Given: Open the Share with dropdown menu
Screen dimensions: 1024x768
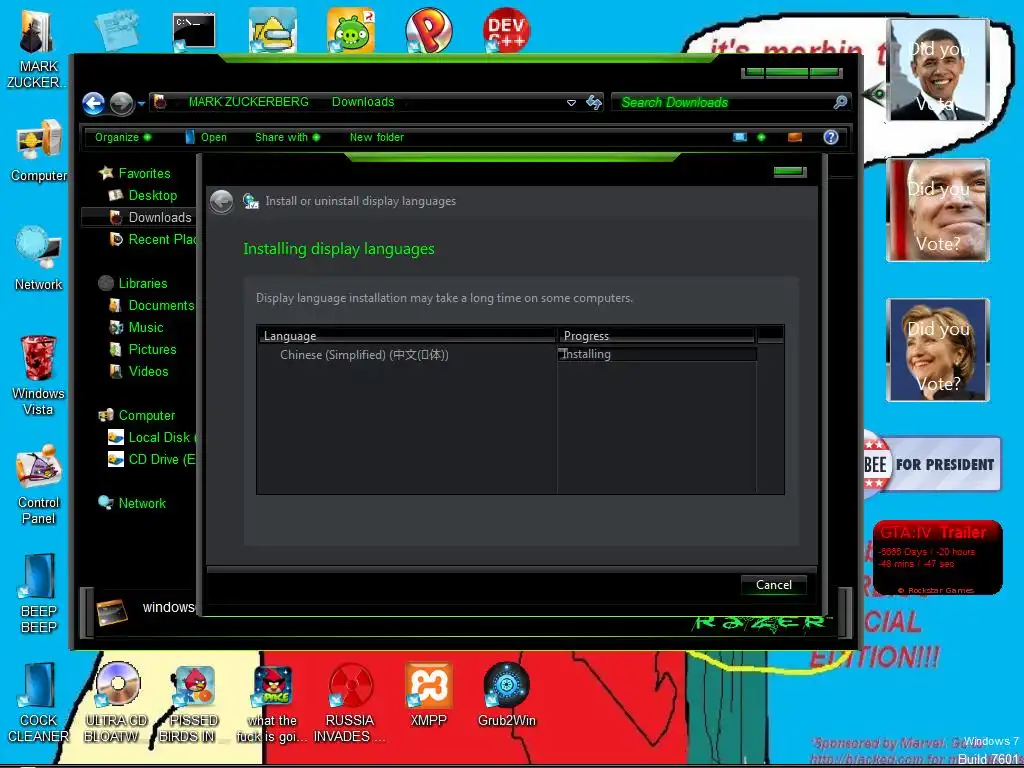Looking at the screenshot, I should (x=287, y=137).
